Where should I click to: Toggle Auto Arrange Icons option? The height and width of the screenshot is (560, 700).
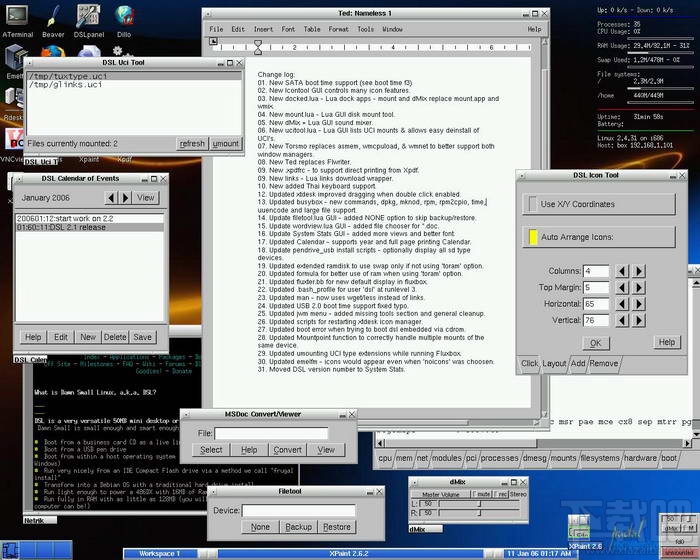[x=533, y=238]
